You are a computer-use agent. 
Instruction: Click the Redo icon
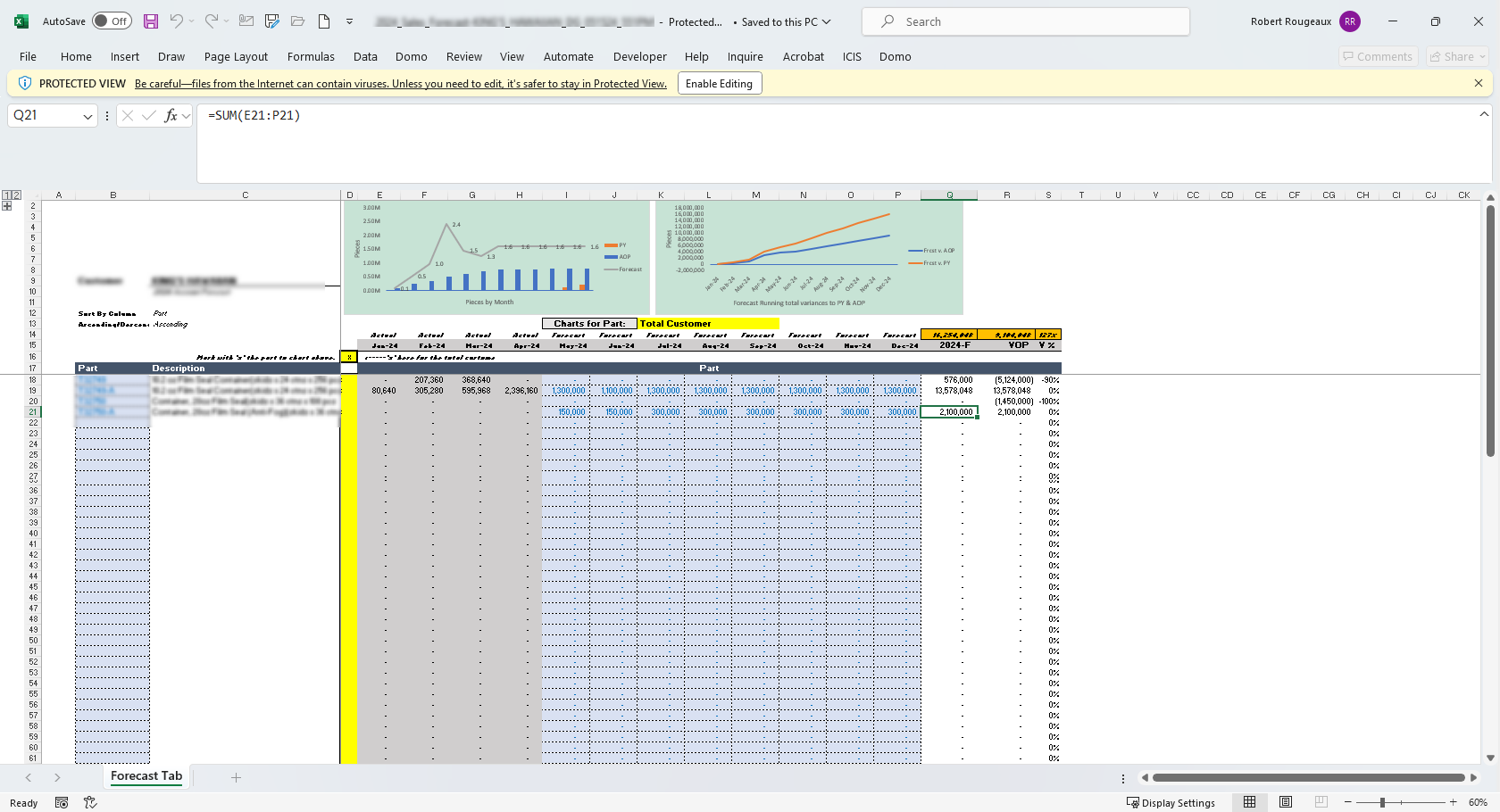(212, 21)
